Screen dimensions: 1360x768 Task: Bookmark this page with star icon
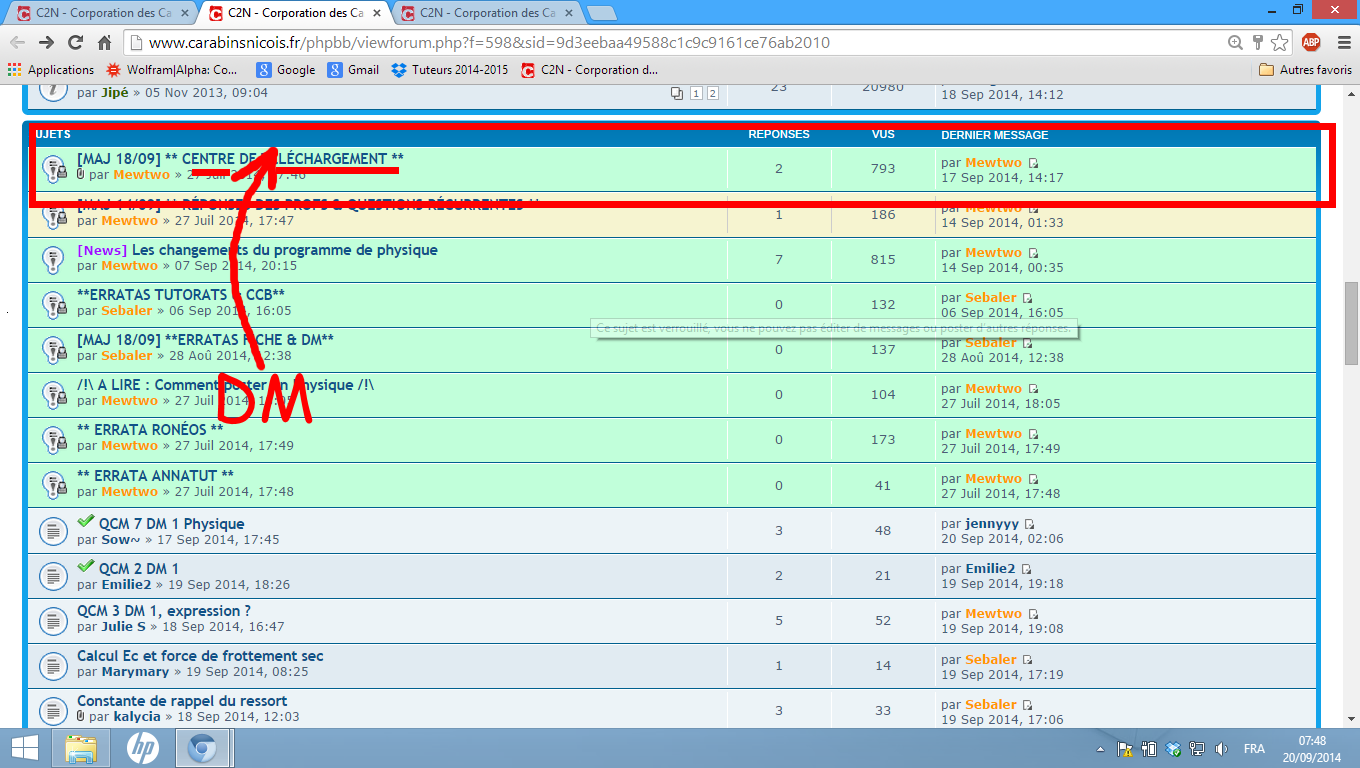pyautogui.click(x=1280, y=42)
